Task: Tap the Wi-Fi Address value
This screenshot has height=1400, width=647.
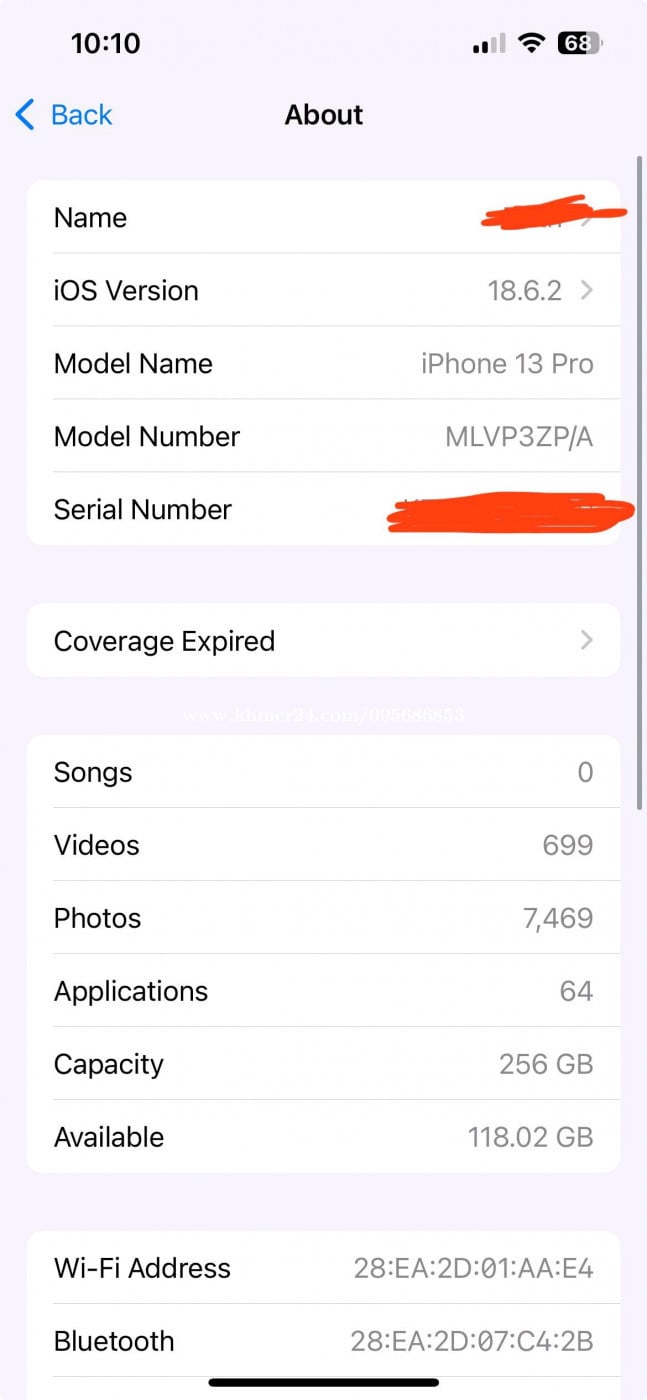Action: pyautogui.click(x=473, y=1269)
